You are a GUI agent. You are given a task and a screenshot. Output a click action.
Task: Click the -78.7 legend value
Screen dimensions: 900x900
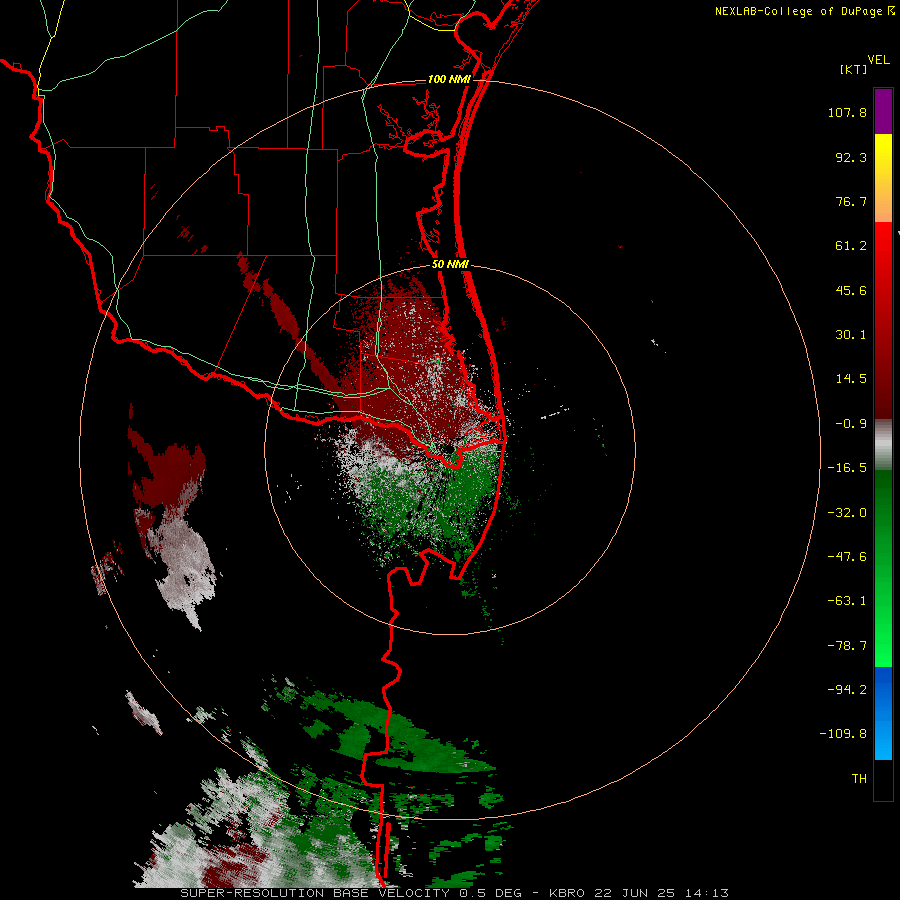coord(847,646)
